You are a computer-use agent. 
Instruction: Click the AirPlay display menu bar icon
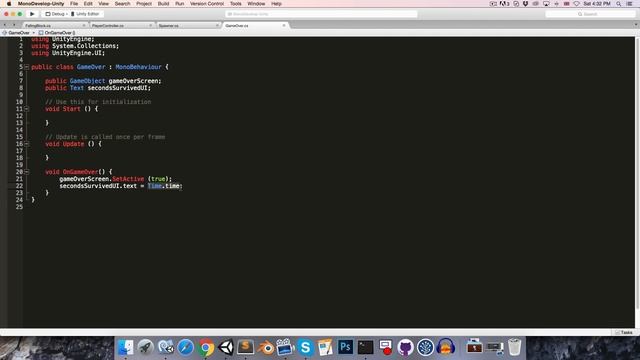coord(546,4)
